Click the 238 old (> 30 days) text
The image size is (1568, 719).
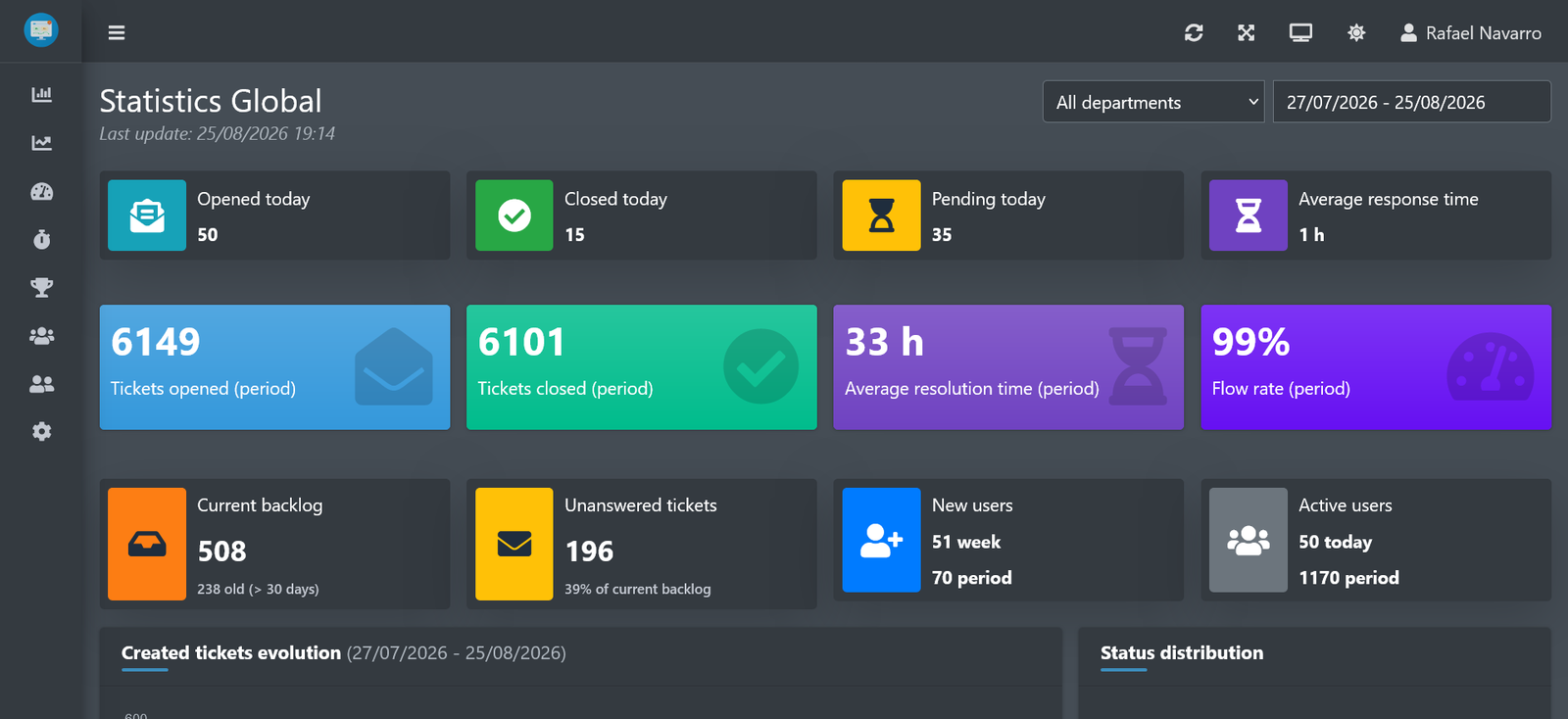click(x=258, y=590)
